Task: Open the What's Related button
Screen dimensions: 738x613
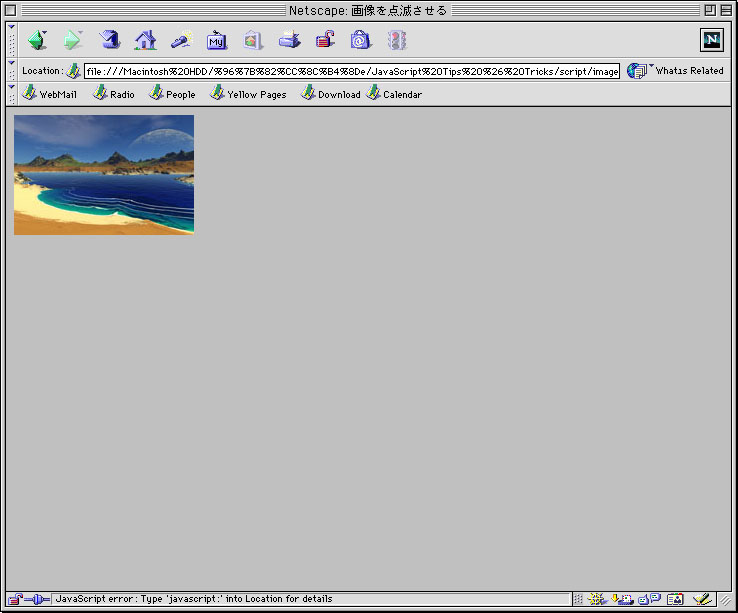Action: coord(675,71)
